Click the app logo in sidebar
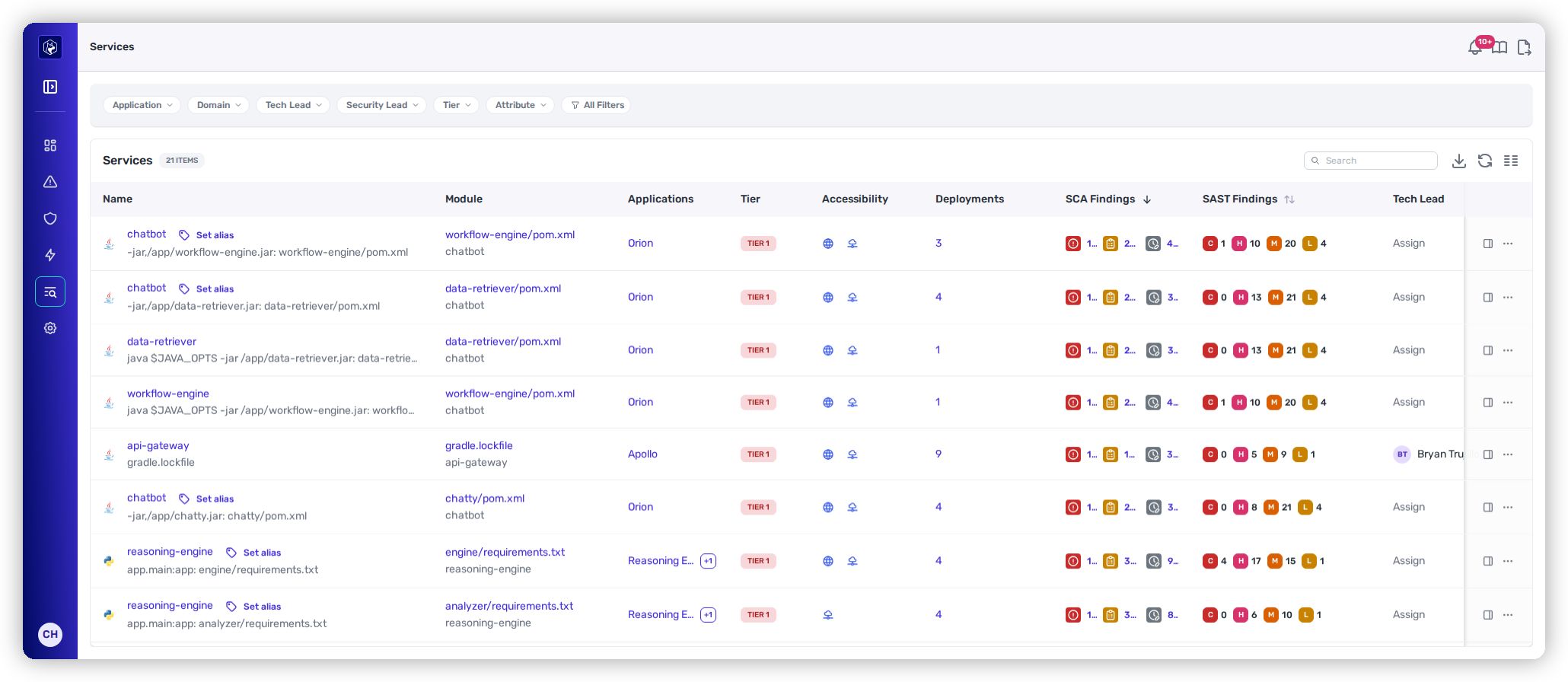 [x=50, y=47]
